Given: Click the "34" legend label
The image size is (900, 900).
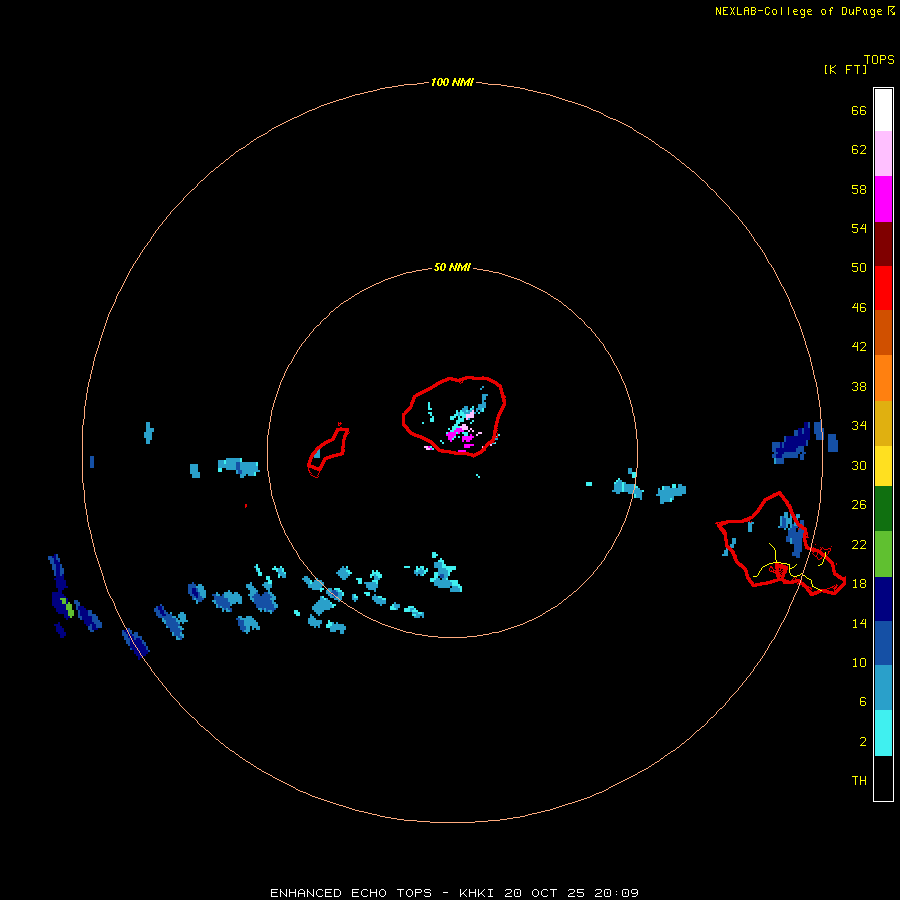Looking at the screenshot, I should 859,426.
